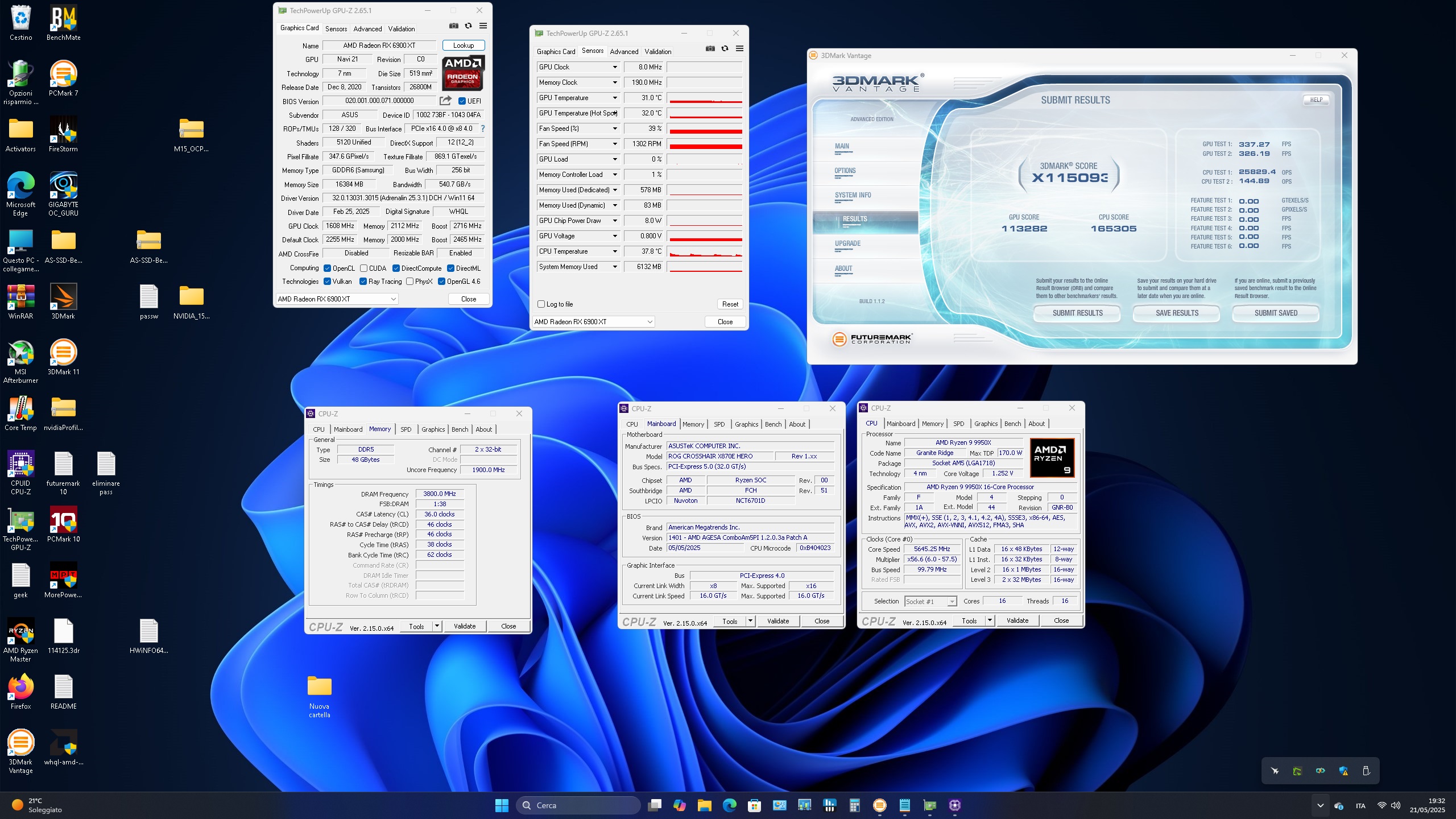Open GPU selector dropdown in Sensors window
The width and height of the screenshot is (1456, 819).
coord(593,322)
